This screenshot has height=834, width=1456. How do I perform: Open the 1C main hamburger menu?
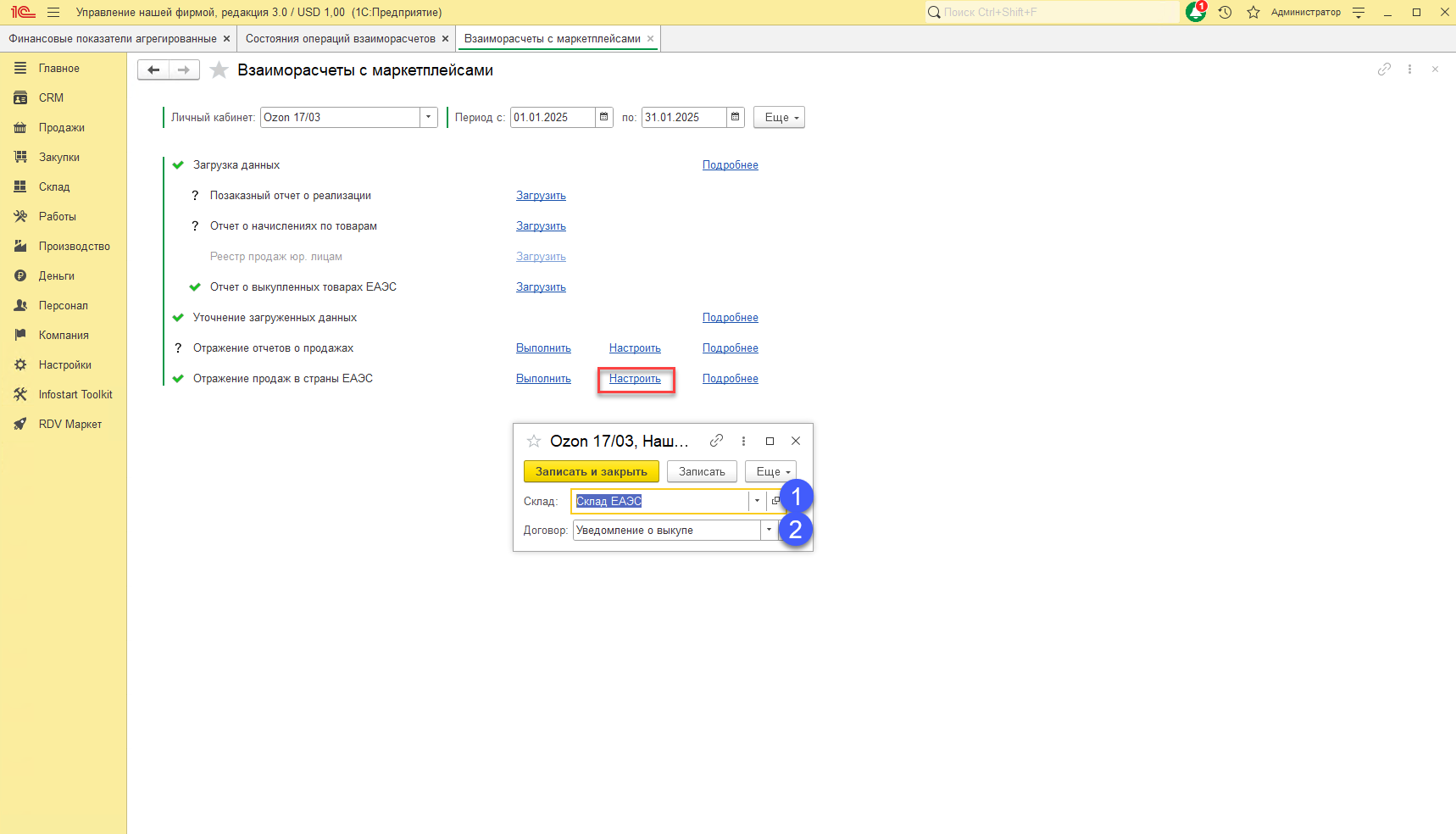tap(53, 13)
